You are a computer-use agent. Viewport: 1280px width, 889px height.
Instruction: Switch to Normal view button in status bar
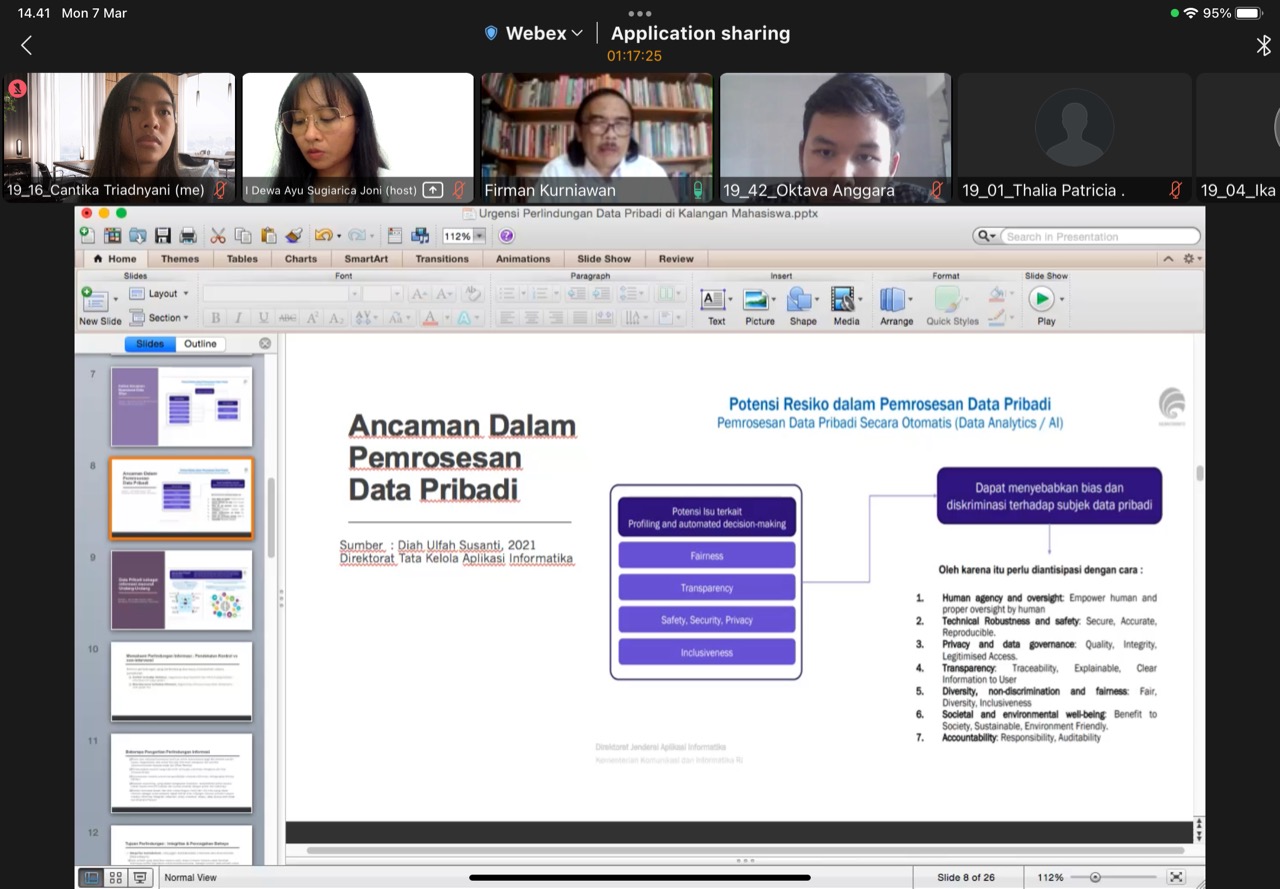[91, 877]
